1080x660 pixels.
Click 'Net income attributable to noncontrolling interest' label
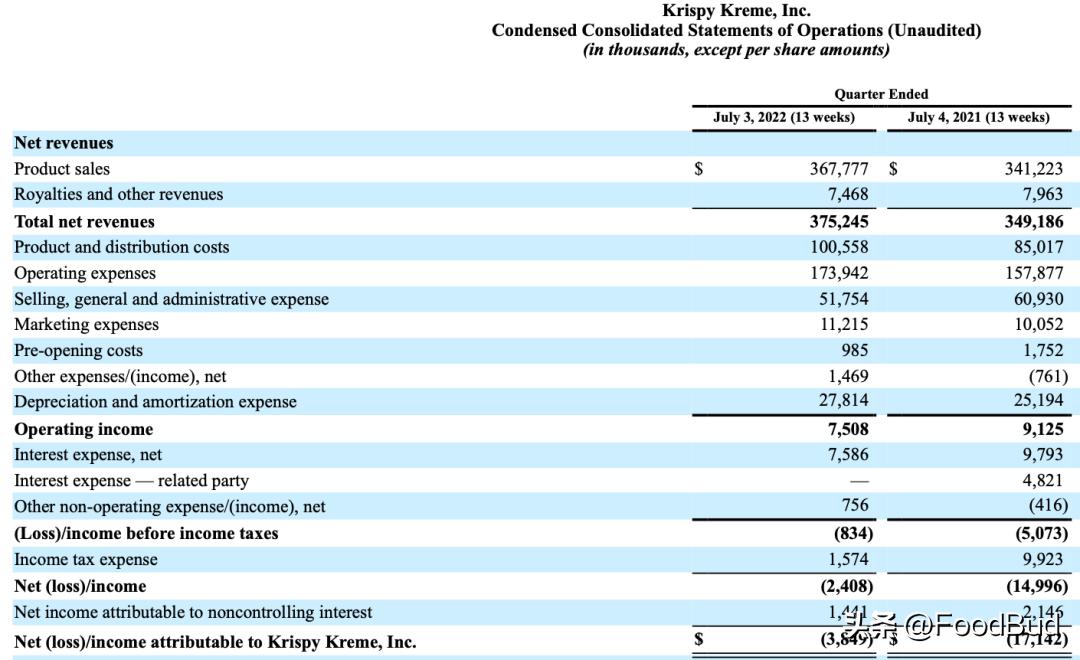click(x=193, y=612)
